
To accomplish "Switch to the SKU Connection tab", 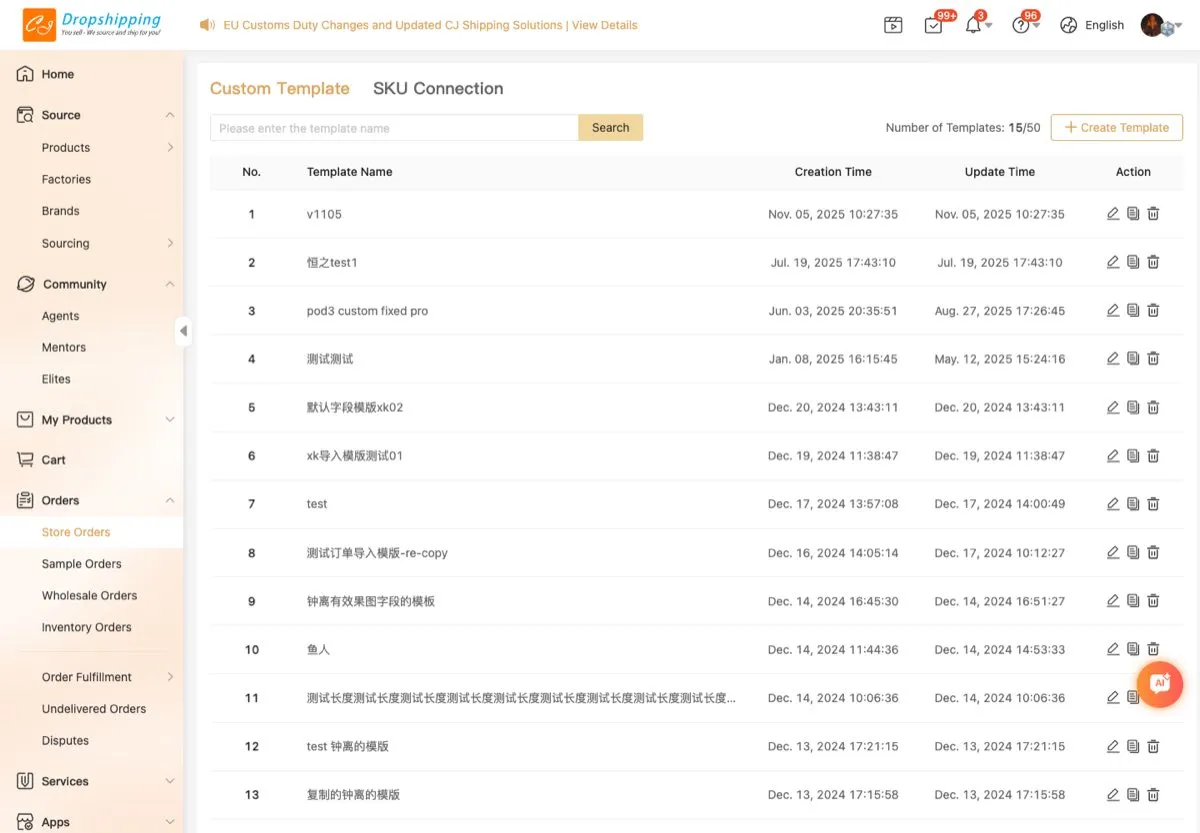I will pyautogui.click(x=438, y=88).
